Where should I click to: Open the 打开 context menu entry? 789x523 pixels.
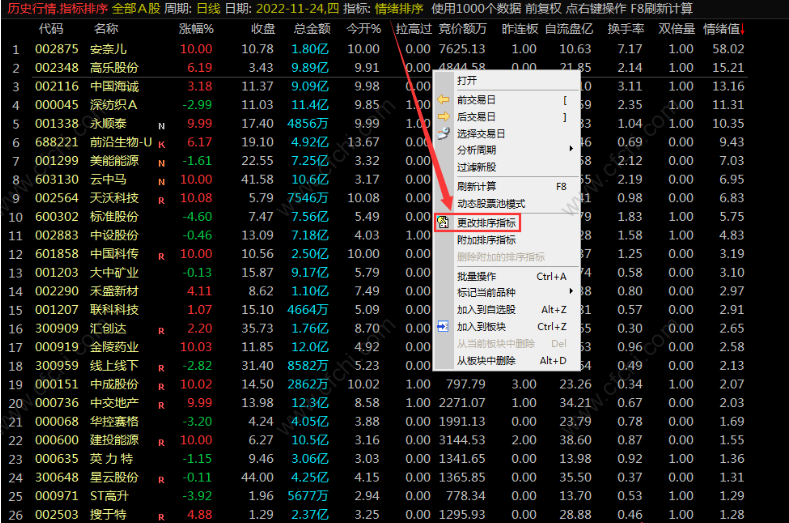coord(507,81)
